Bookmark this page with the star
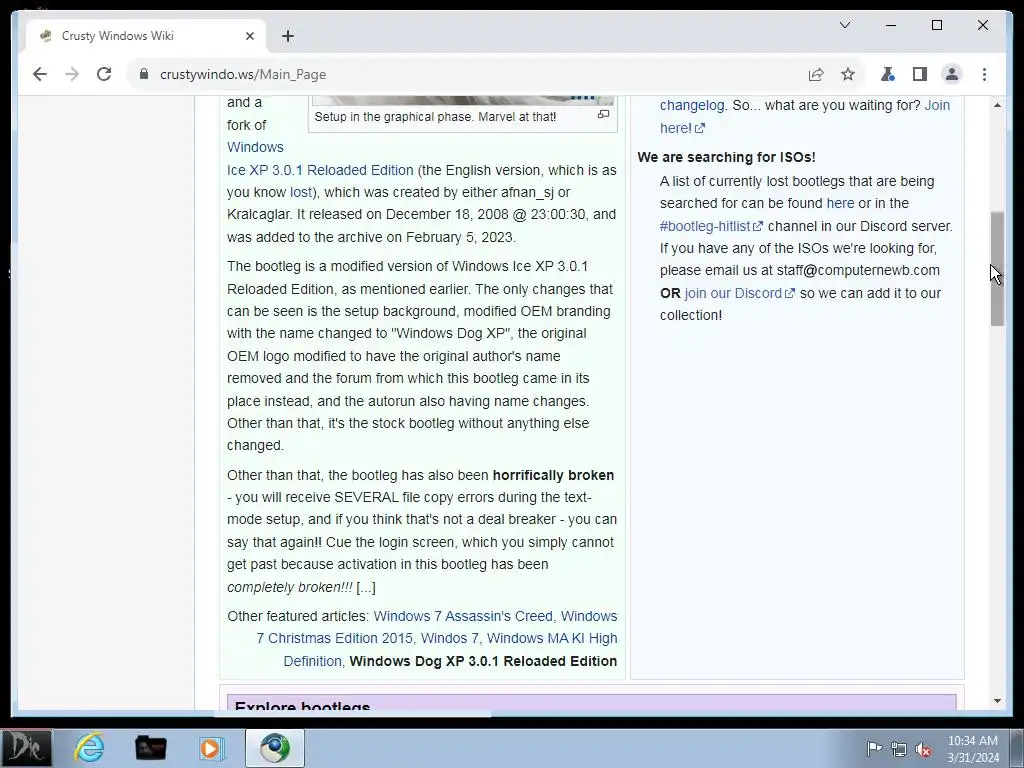 pos(848,74)
